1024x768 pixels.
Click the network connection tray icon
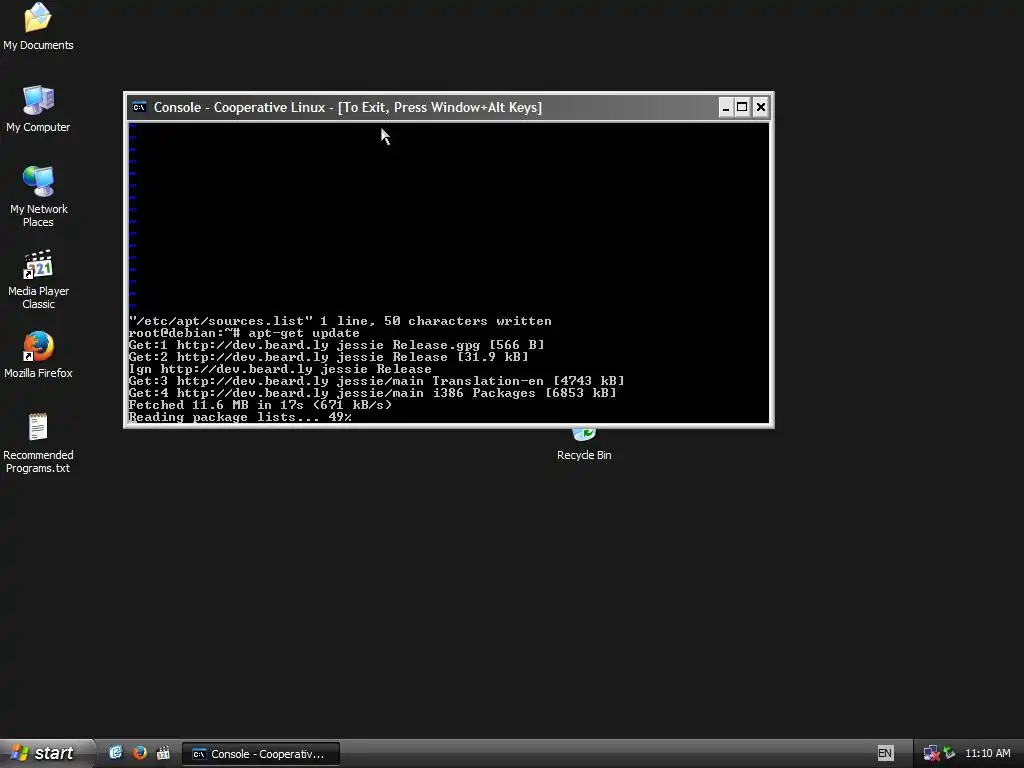click(x=931, y=754)
